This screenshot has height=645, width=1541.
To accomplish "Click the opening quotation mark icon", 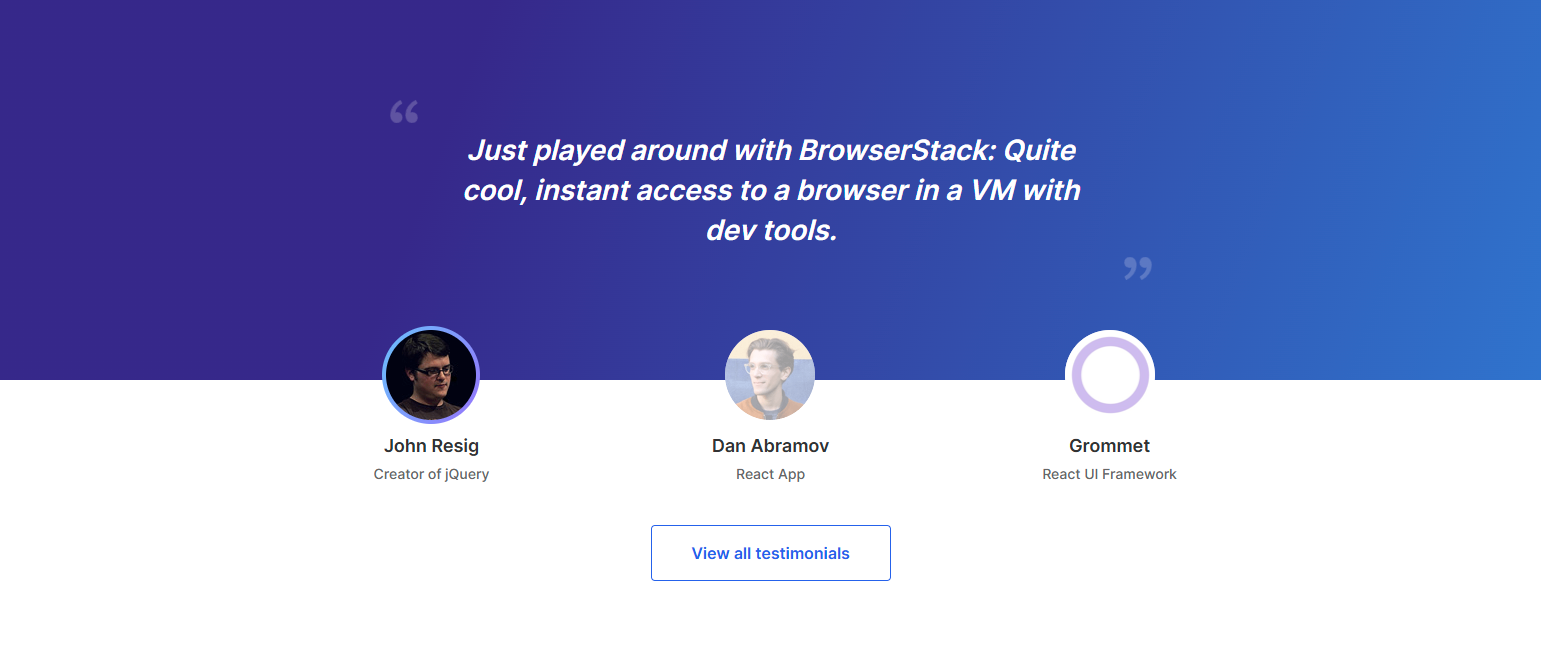I will (x=404, y=112).
